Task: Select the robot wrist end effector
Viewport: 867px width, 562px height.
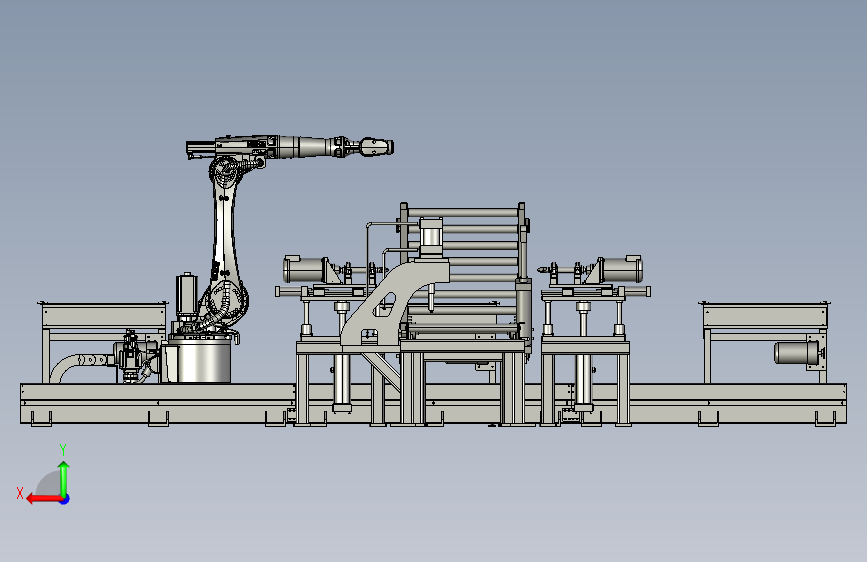Action: coord(377,147)
